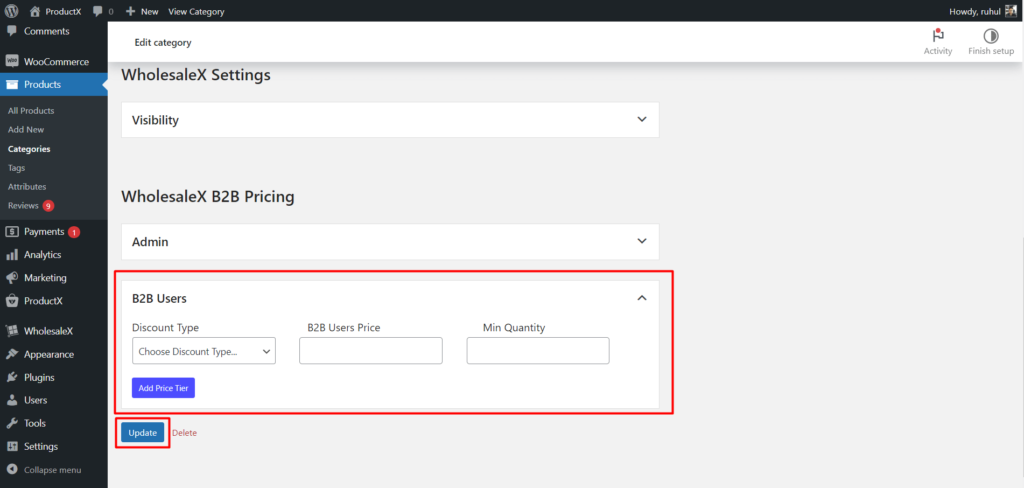Click the Products sidebar icon
Image resolution: width=1024 pixels, height=488 pixels.
coord(12,84)
